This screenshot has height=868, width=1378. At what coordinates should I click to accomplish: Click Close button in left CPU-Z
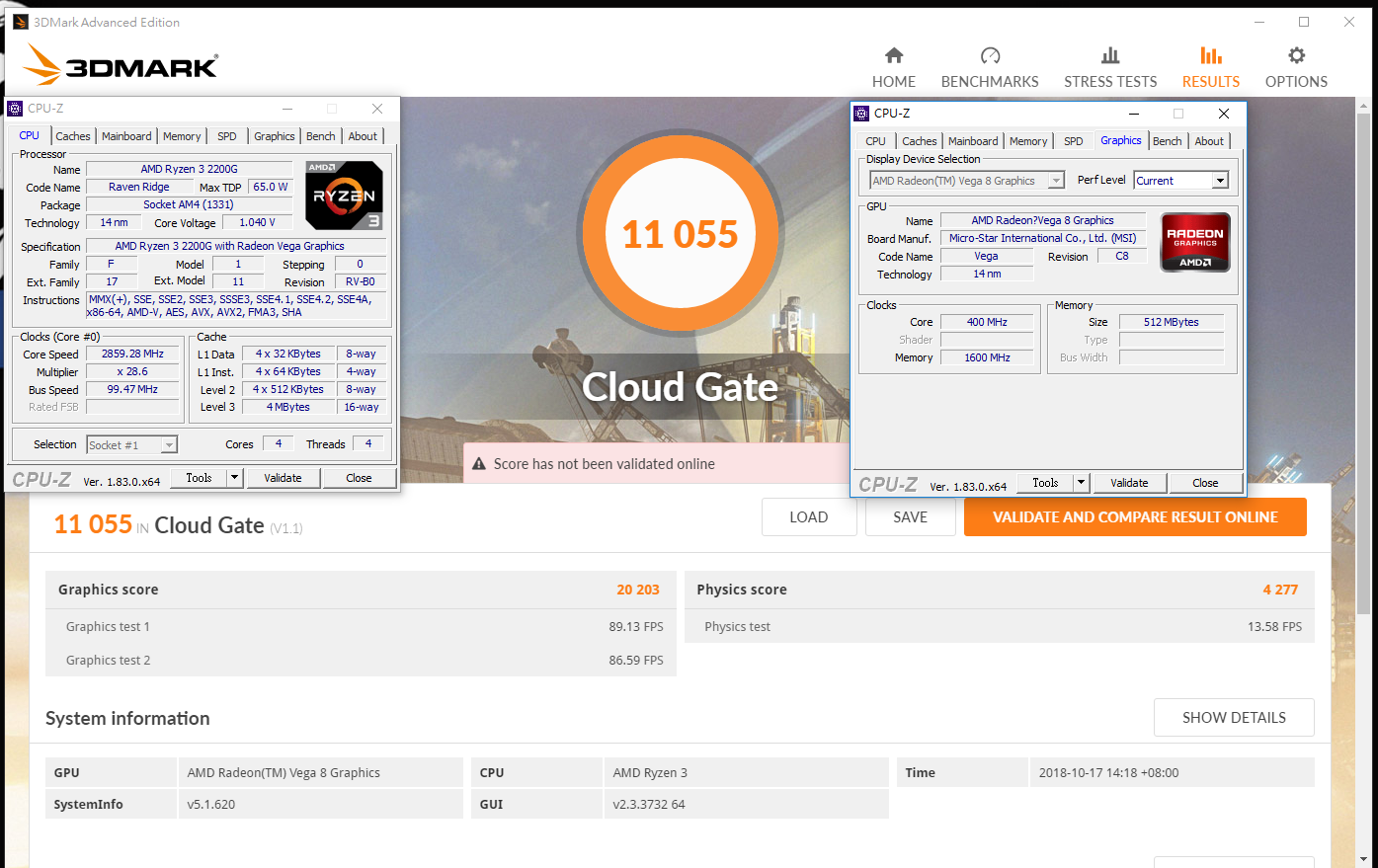[x=359, y=478]
